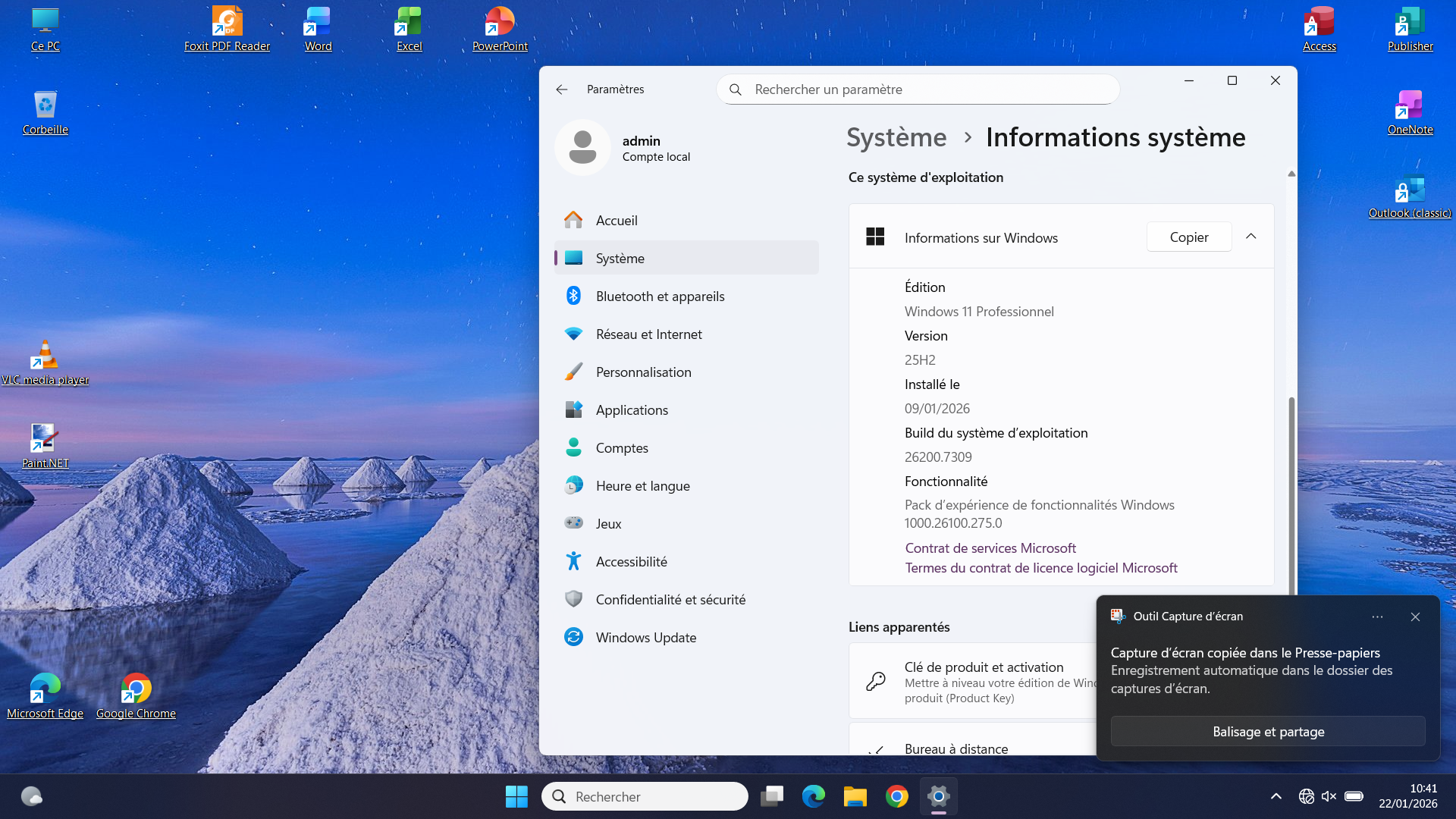Open Foxit PDF Reader desktop shortcut
The height and width of the screenshot is (819, 1456).
227,30
